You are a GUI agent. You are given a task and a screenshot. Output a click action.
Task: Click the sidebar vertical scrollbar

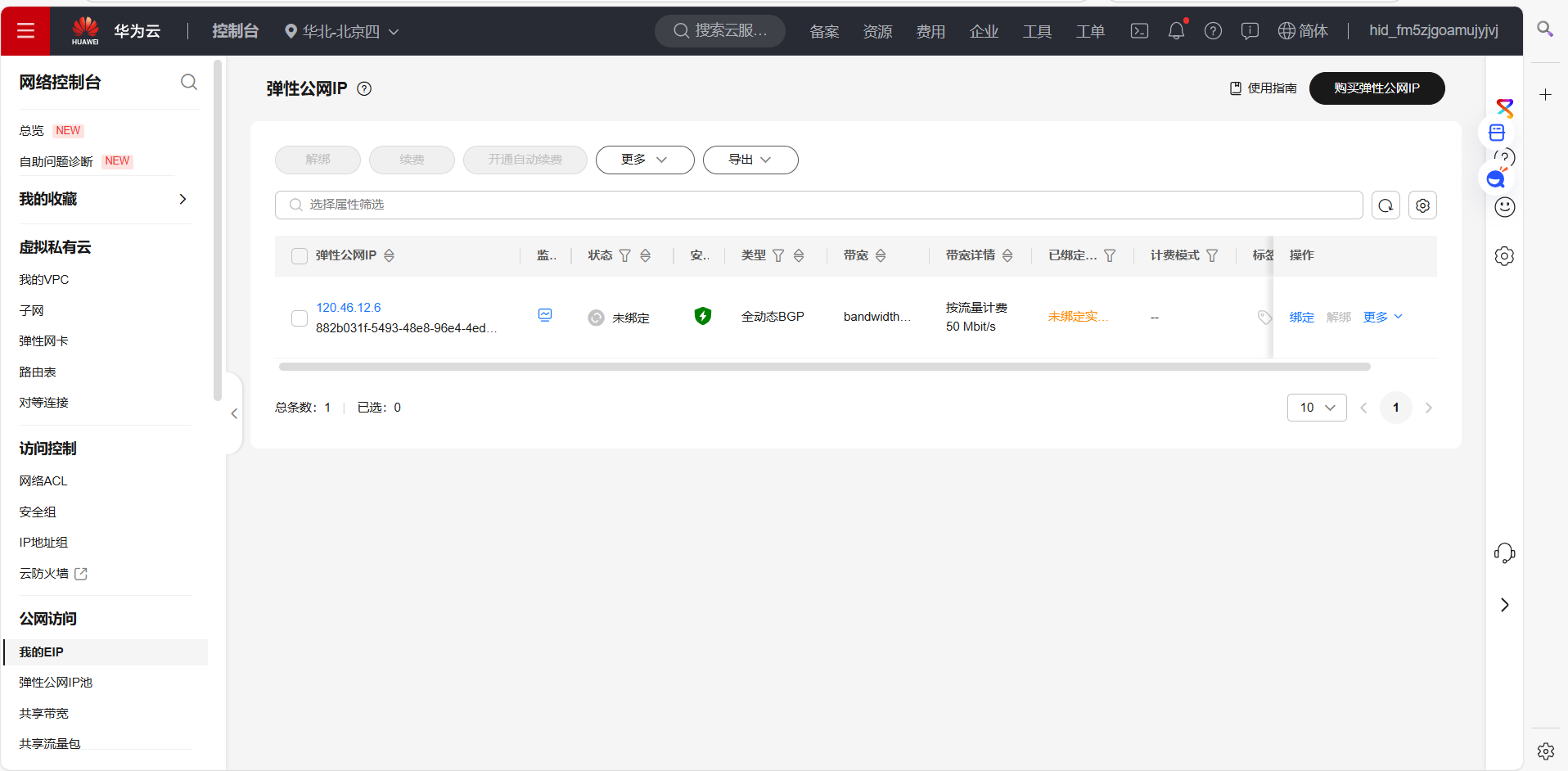point(217,230)
